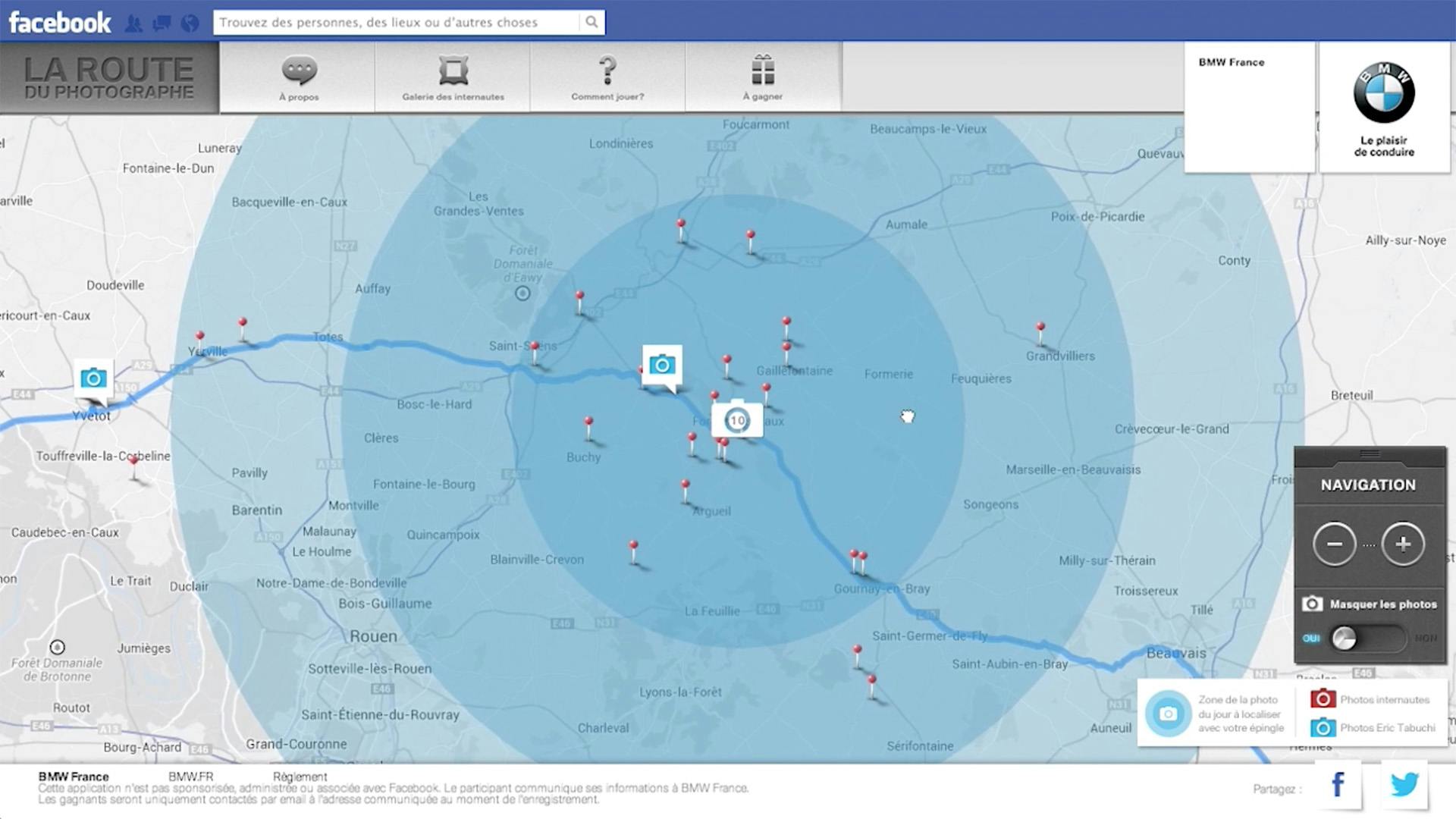Open Facebook friend requests icon

point(133,24)
